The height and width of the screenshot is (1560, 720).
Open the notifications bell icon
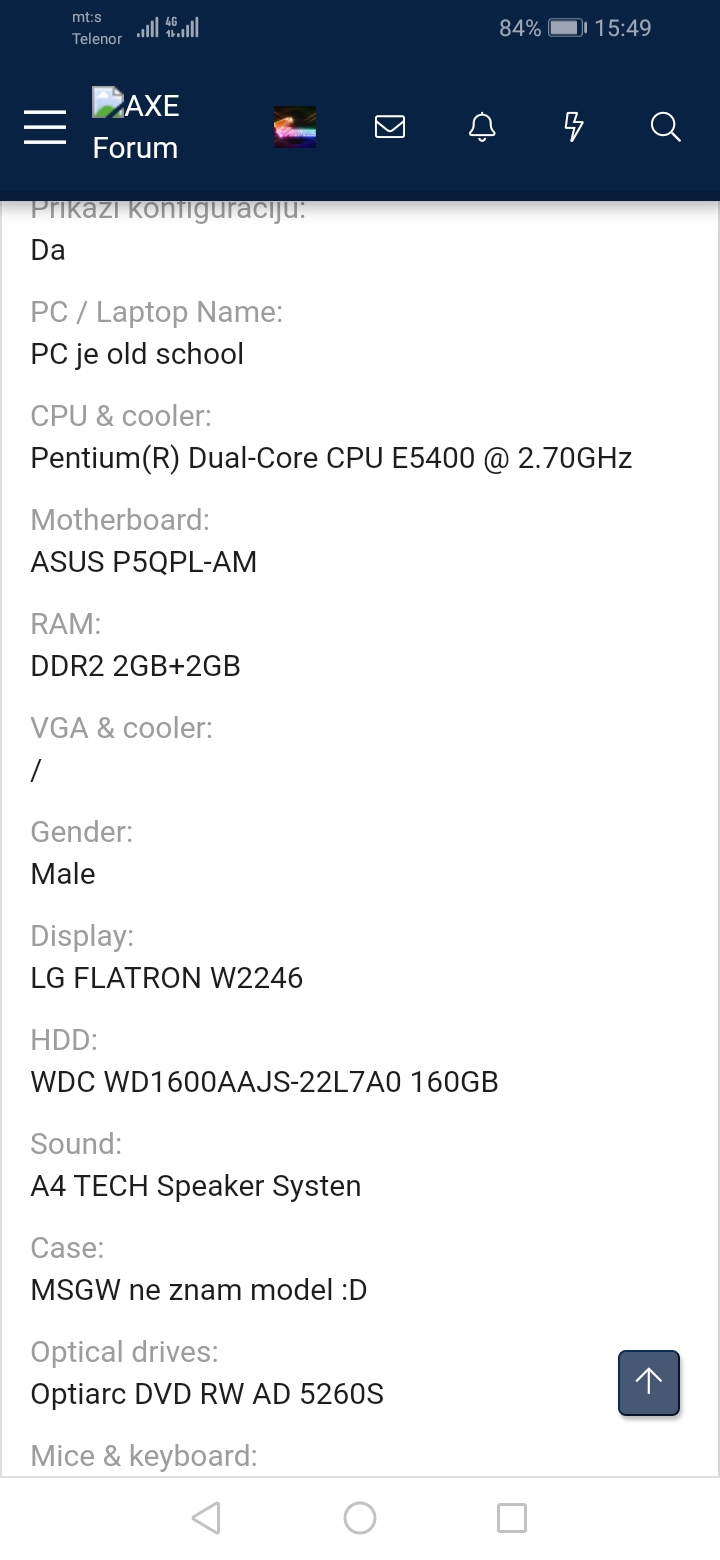[482, 127]
